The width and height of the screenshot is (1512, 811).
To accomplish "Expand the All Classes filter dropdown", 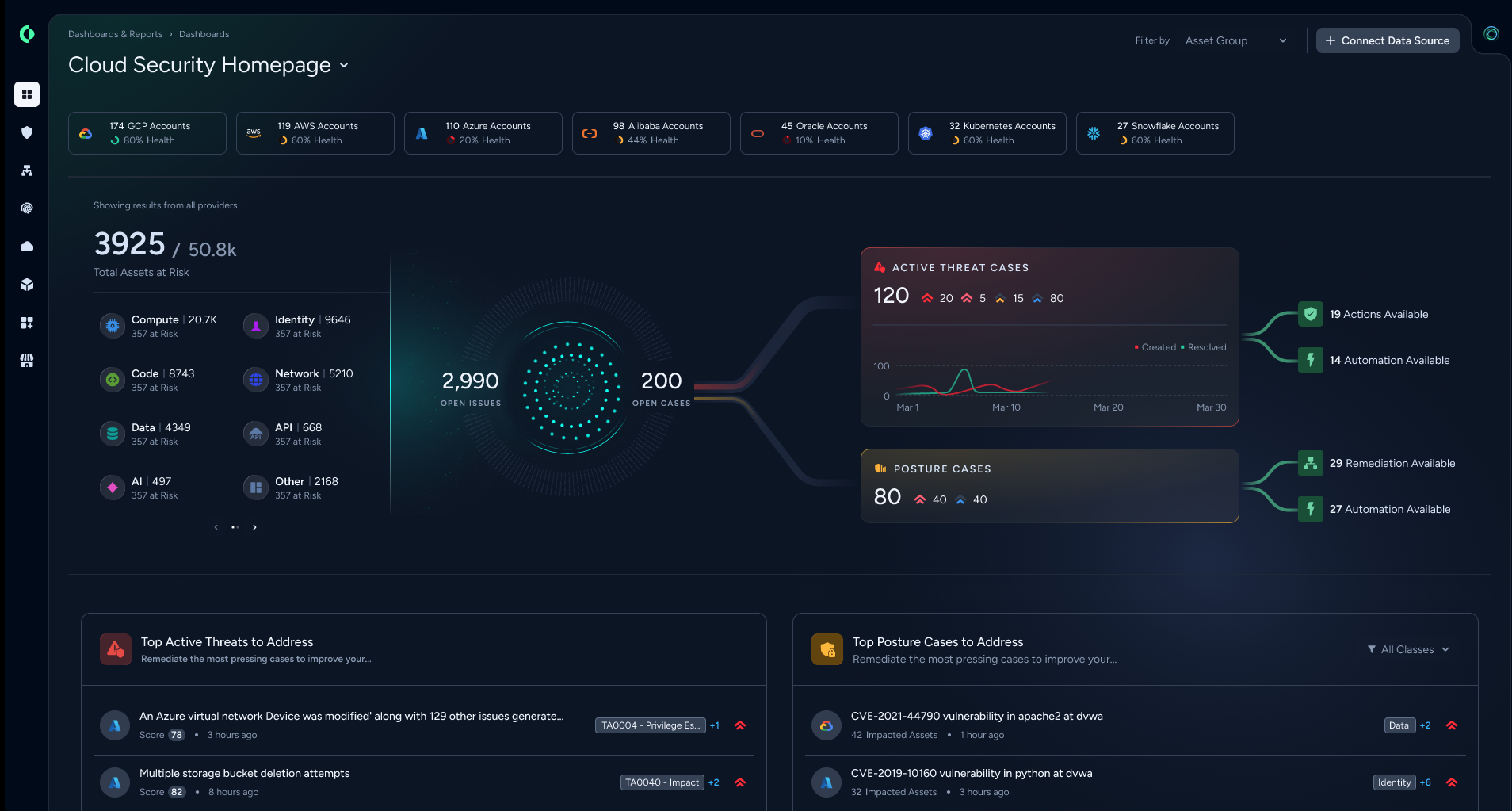I will [1408, 649].
